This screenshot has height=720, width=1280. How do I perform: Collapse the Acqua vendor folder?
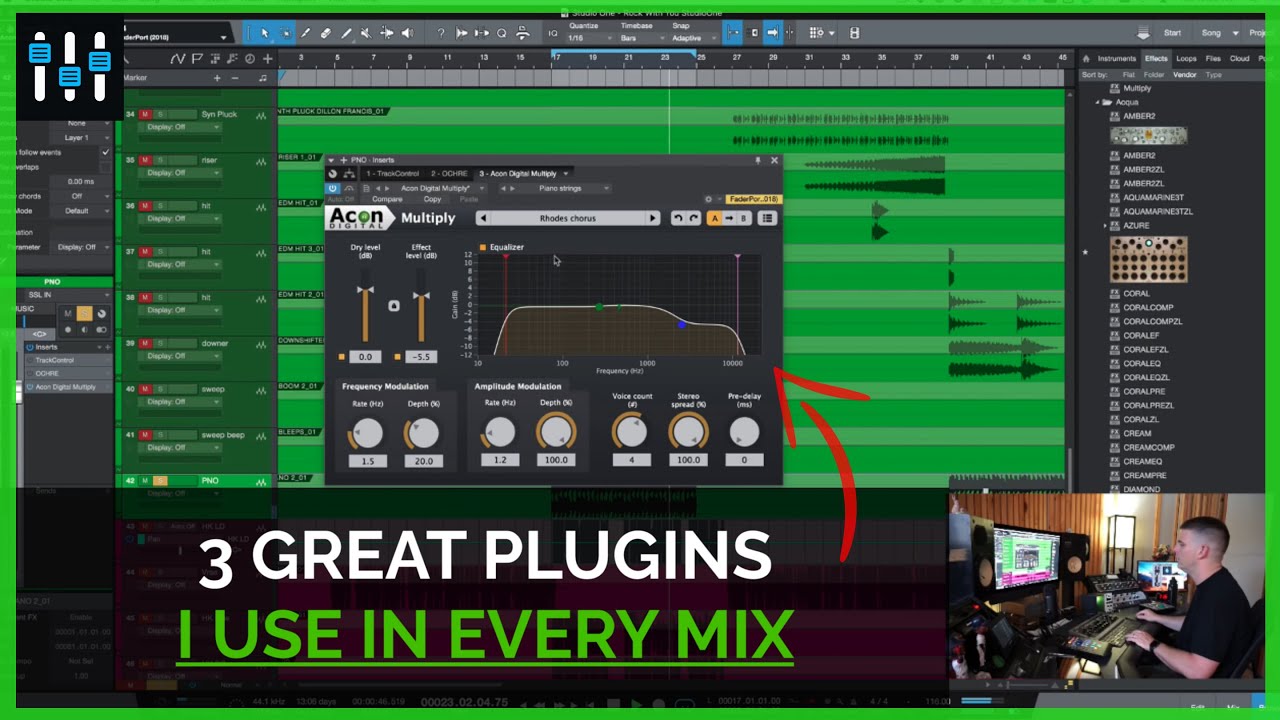[x=1097, y=102]
